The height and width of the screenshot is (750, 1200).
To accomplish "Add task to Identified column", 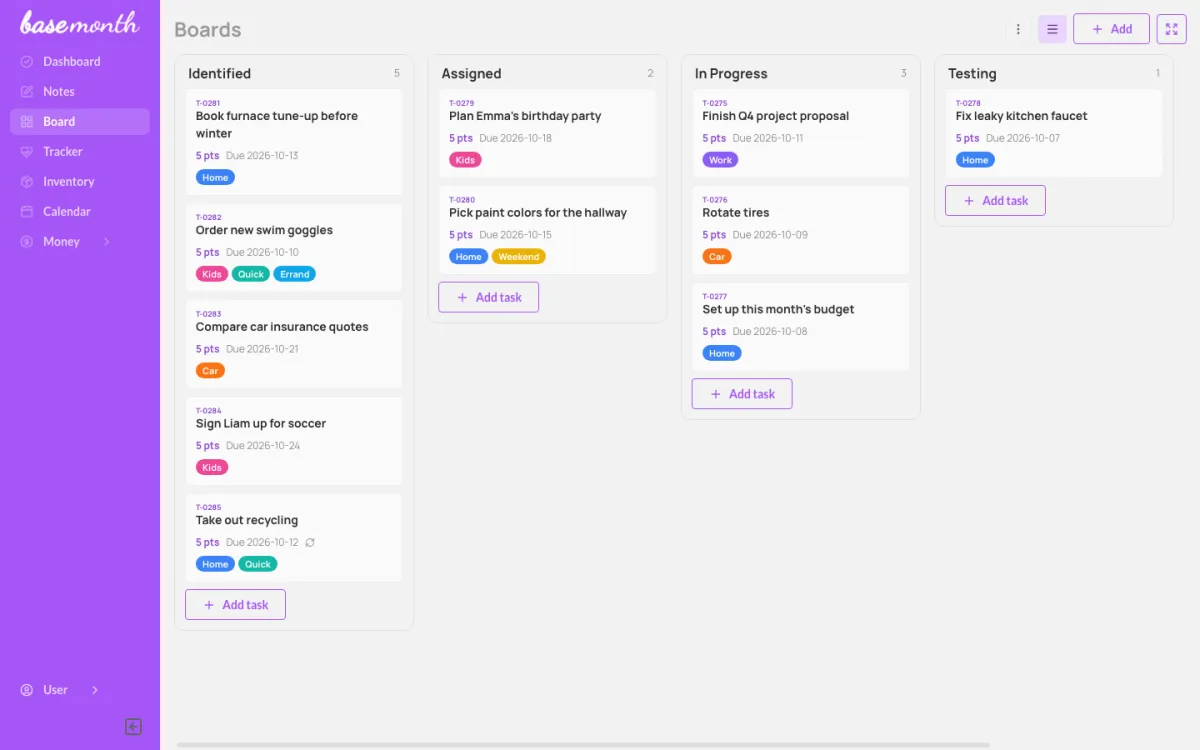I will [235, 605].
